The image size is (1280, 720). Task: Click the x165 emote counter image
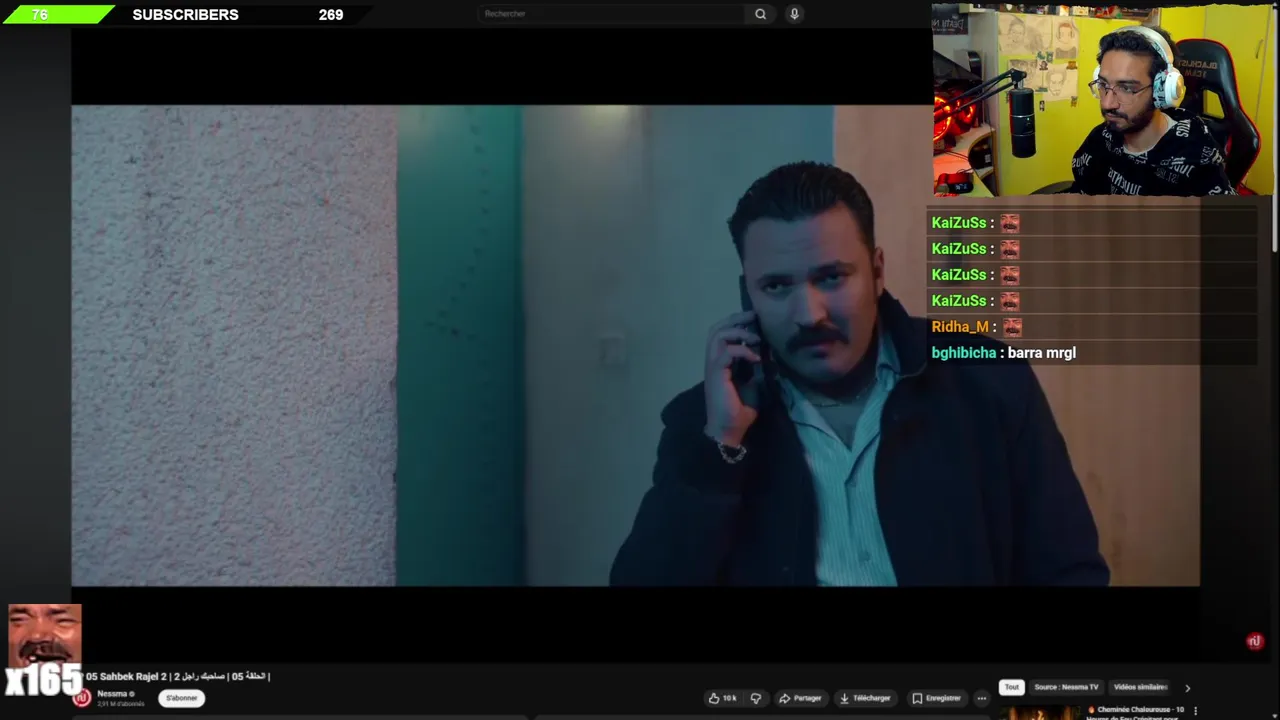[43, 650]
